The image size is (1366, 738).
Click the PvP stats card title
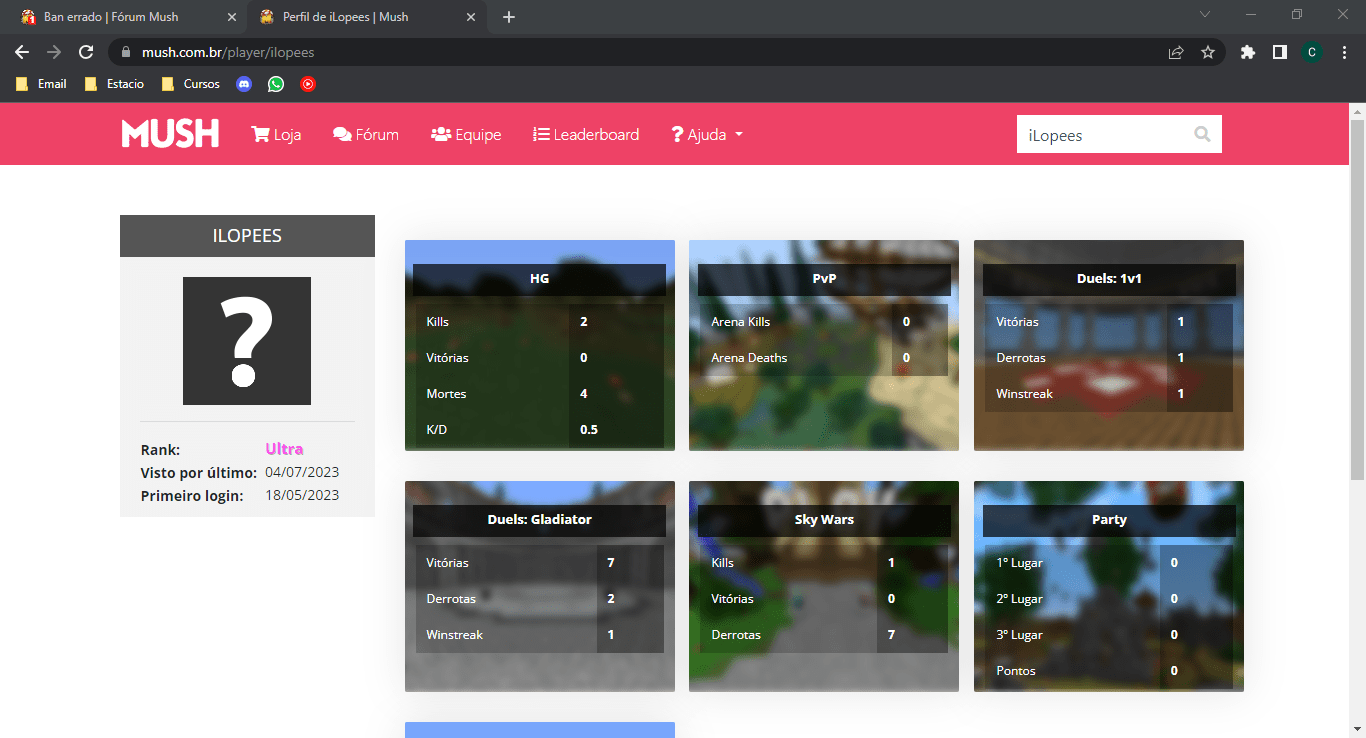point(824,279)
